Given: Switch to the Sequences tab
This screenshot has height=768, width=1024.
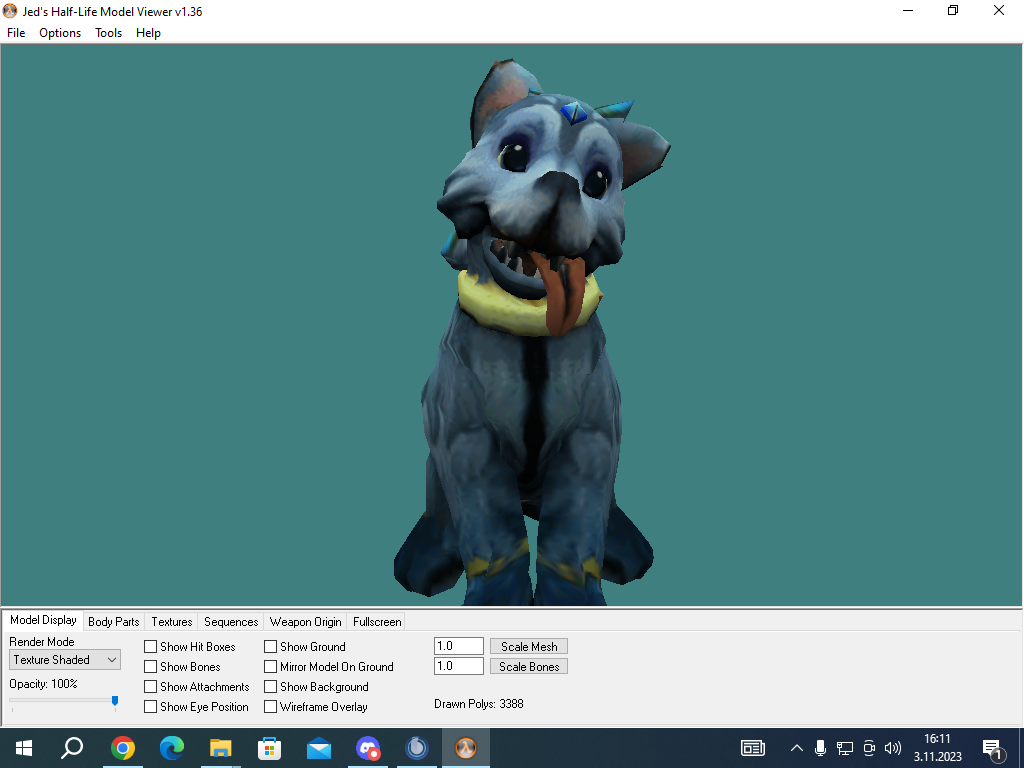Looking at the screenshot, I should 231,622.
